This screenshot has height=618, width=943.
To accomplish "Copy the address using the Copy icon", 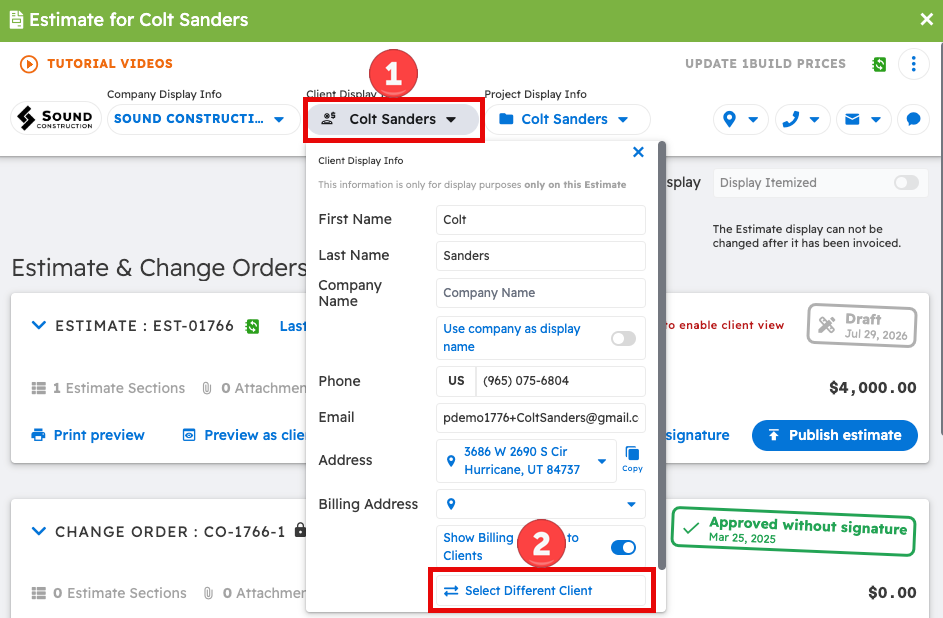I will (x=632, y=459).
